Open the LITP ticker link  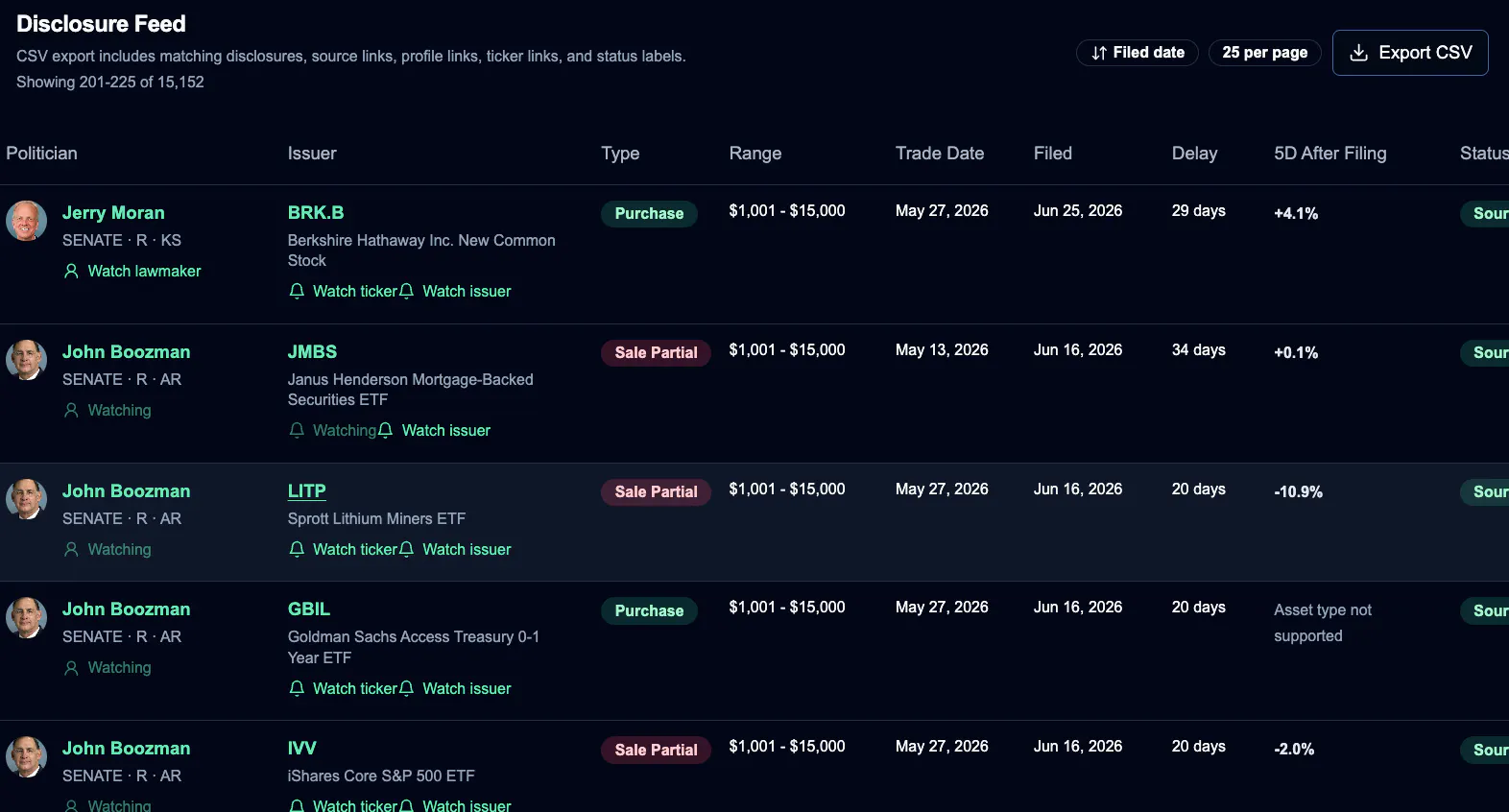pos(307,491)
